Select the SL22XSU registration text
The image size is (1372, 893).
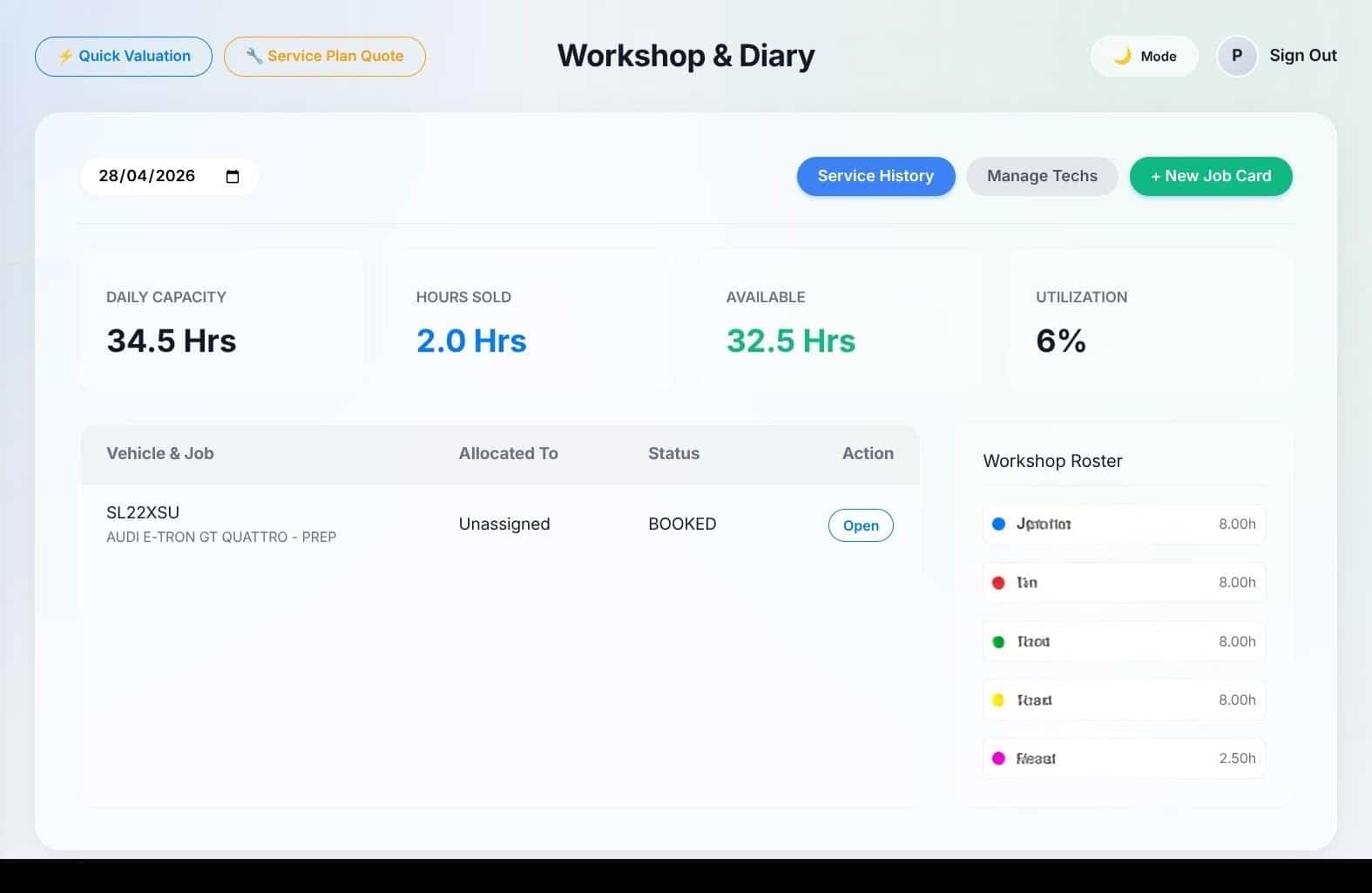[143, 512]
